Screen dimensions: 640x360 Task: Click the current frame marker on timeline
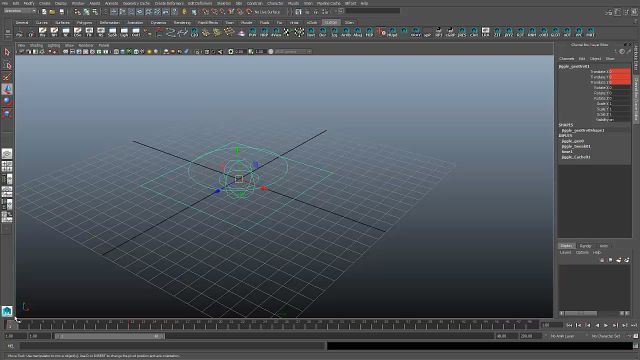[10, 325]
